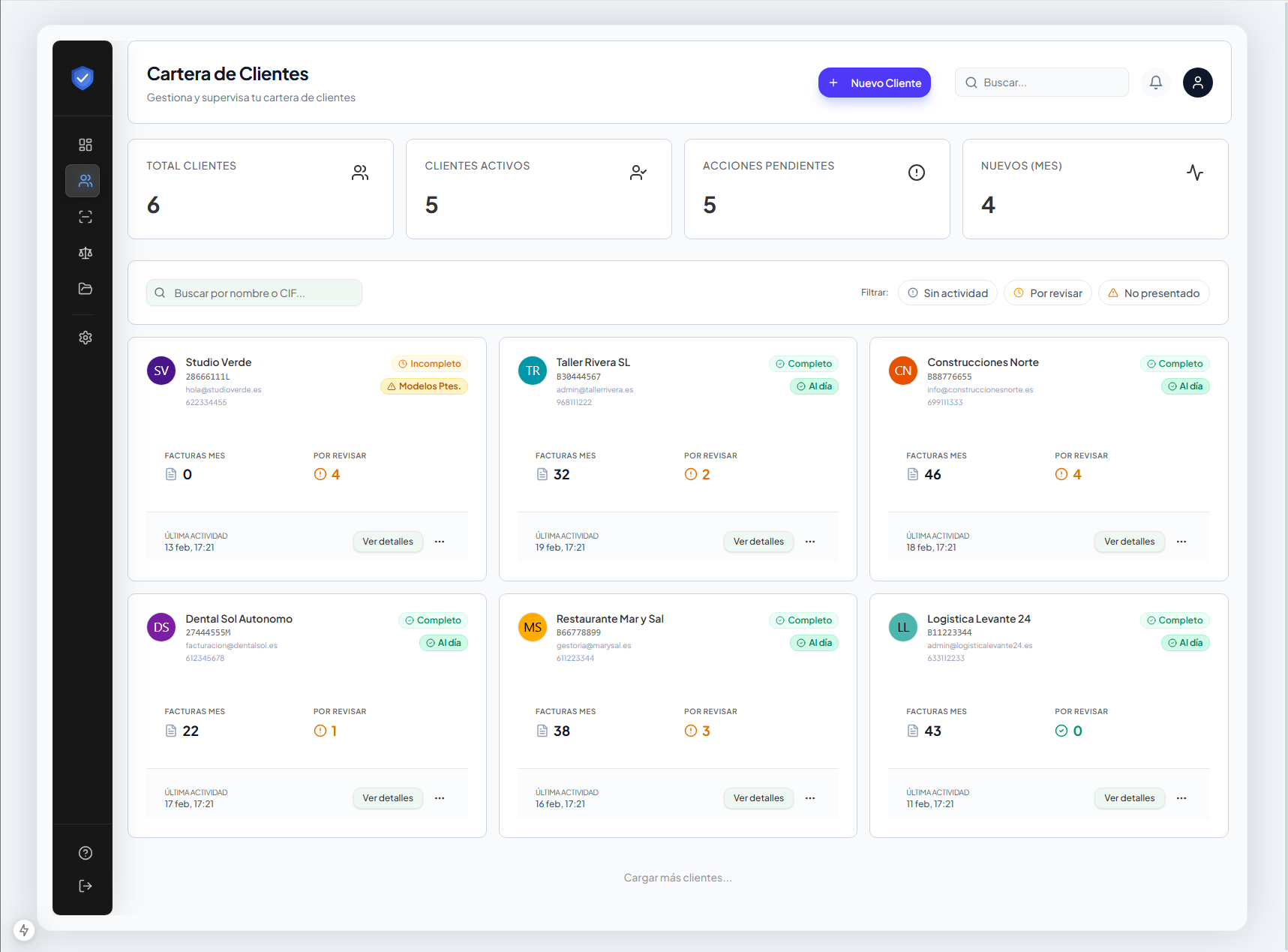Toggle the Por revisar filter

pos(1047,293)
